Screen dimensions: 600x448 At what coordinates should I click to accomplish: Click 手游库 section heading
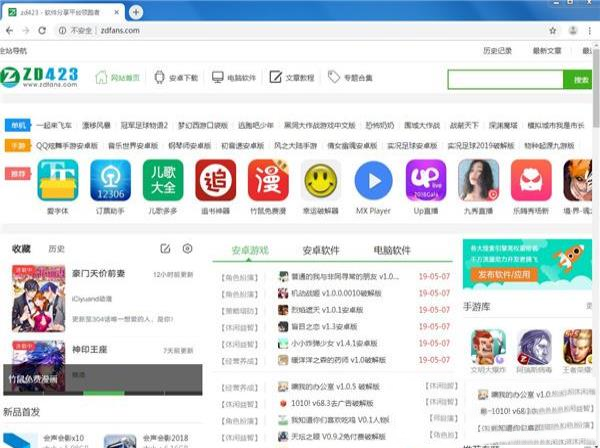(477, 306)
